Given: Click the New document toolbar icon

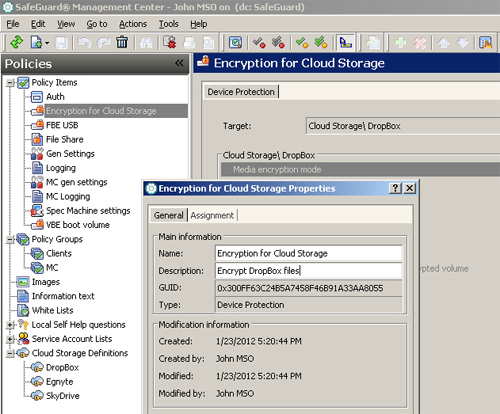Looking at the screenshot, I should 36,42.
